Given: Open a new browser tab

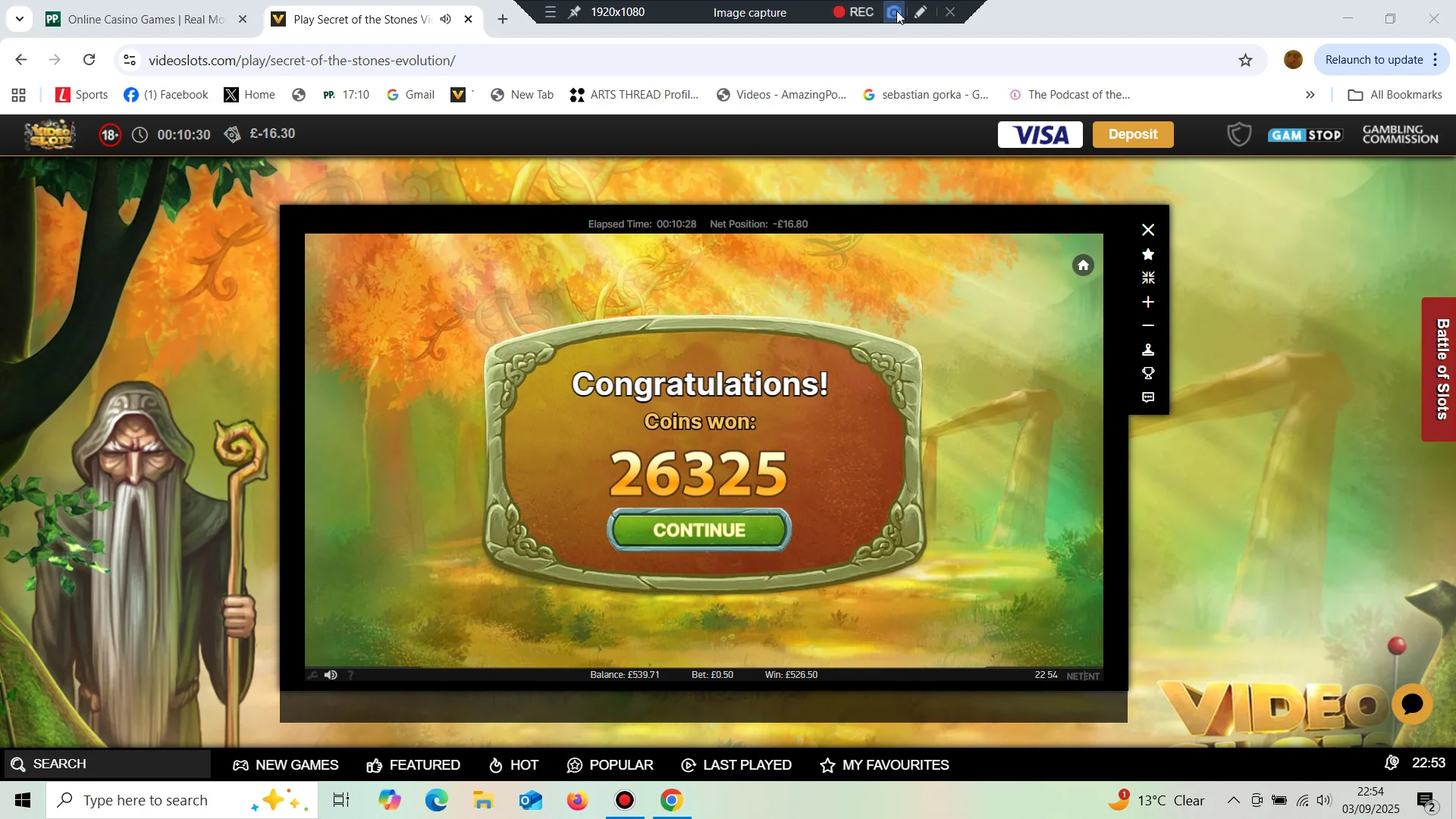Looking at the screenshot, I should pyautogui.click(x=503, y=19).
